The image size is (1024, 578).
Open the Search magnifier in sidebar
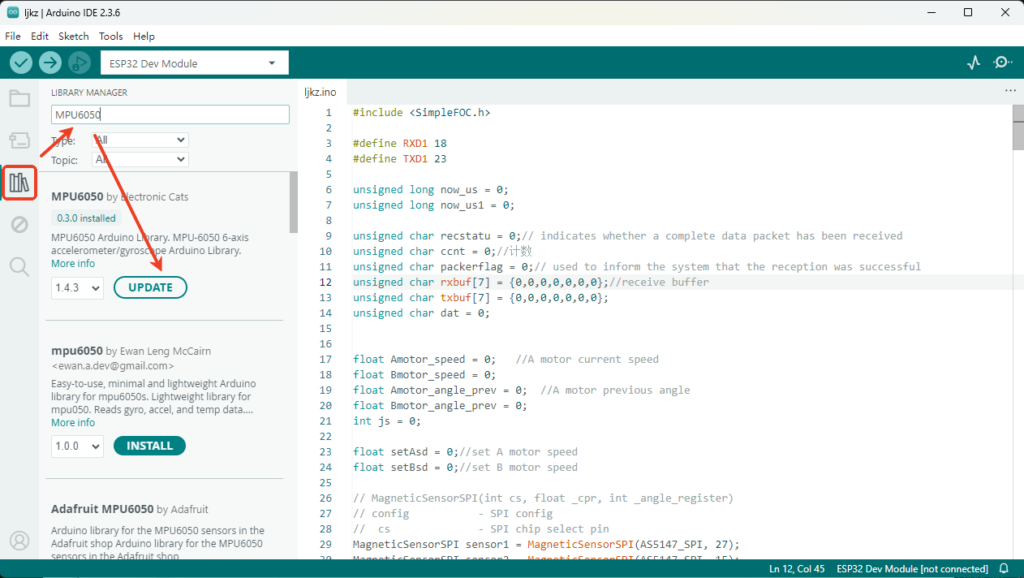[19, 266]
